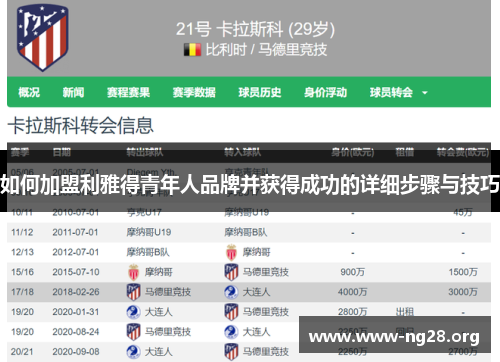Click the Monaco crest in the 12/13 row
Screen dimensions: 500x362
pos(231,252)
